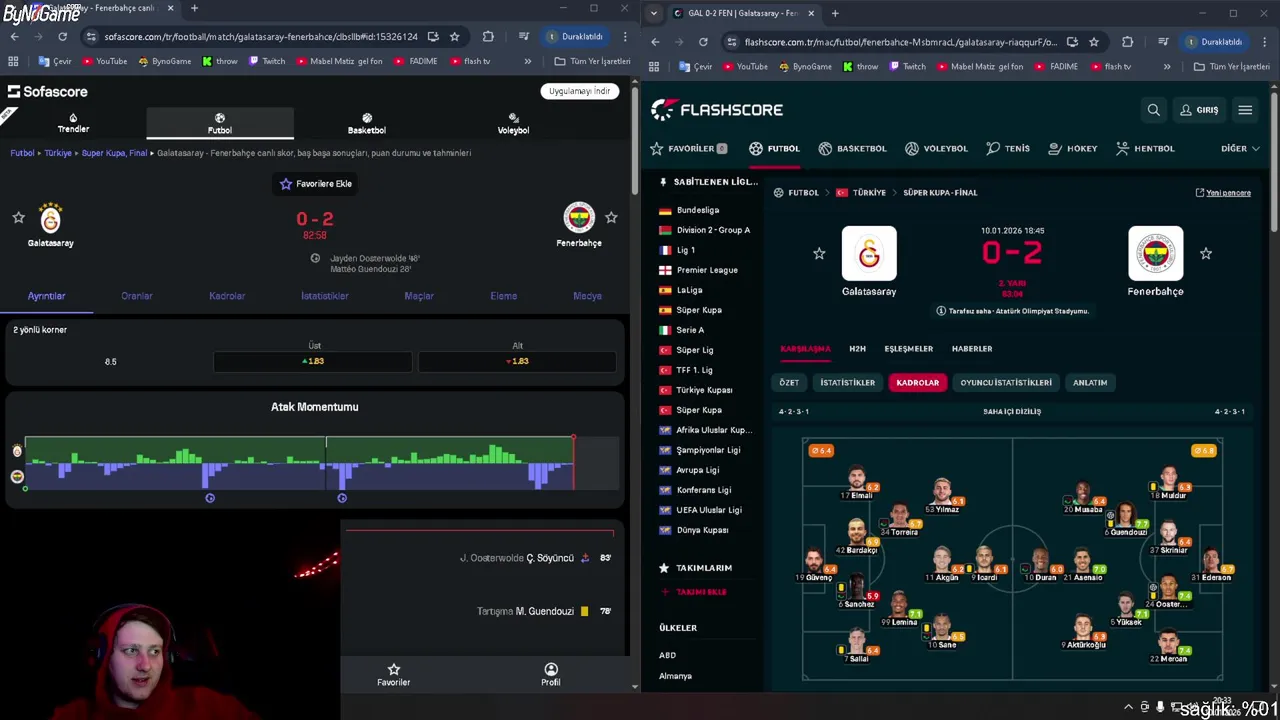Image resolution: width=1280 pixels, height=720 pixels.
Task: Switch to Kadrolar tab in Sofascore
Action: pyautogui.click(x=227, y=296)
